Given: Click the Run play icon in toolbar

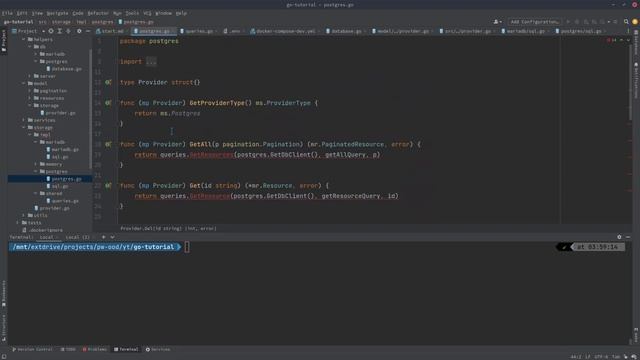Looking at the screenshot, I should tap(568, 22).
